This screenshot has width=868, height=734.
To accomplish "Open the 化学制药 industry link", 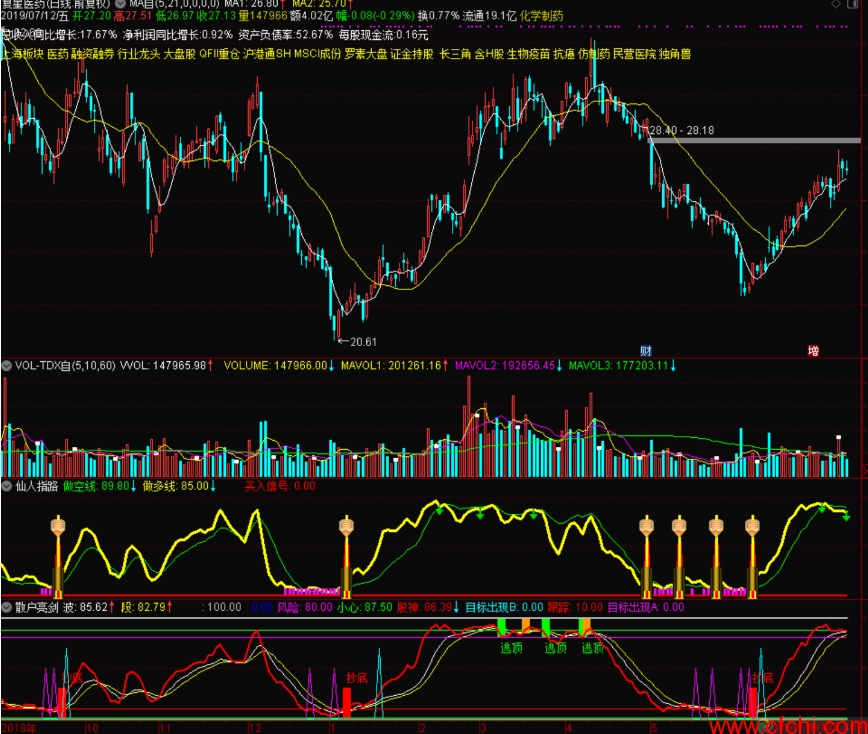I will [x=541, y=15].
